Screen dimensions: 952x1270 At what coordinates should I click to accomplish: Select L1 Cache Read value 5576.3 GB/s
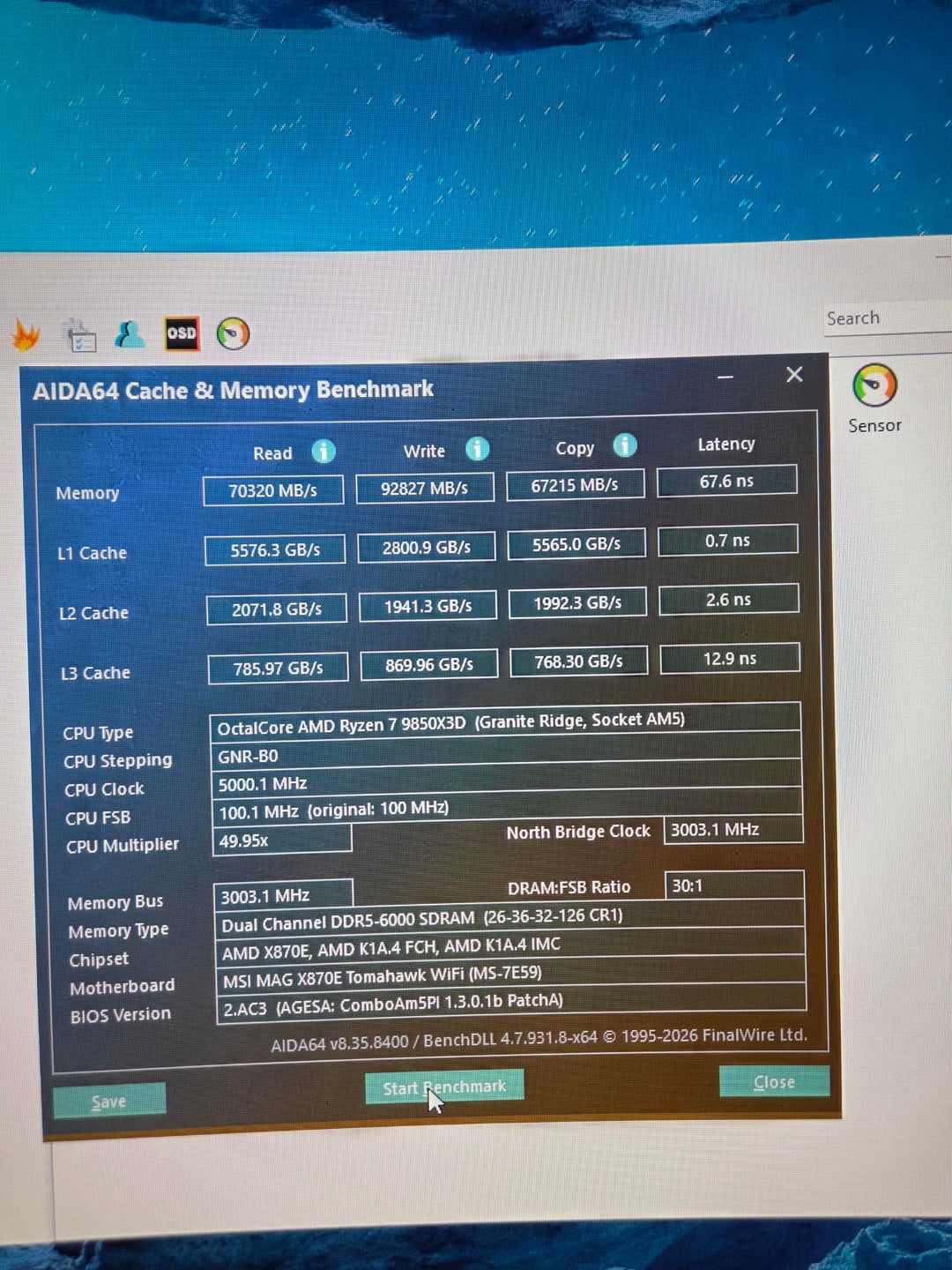pyautogui.click(x=275, y=550)
